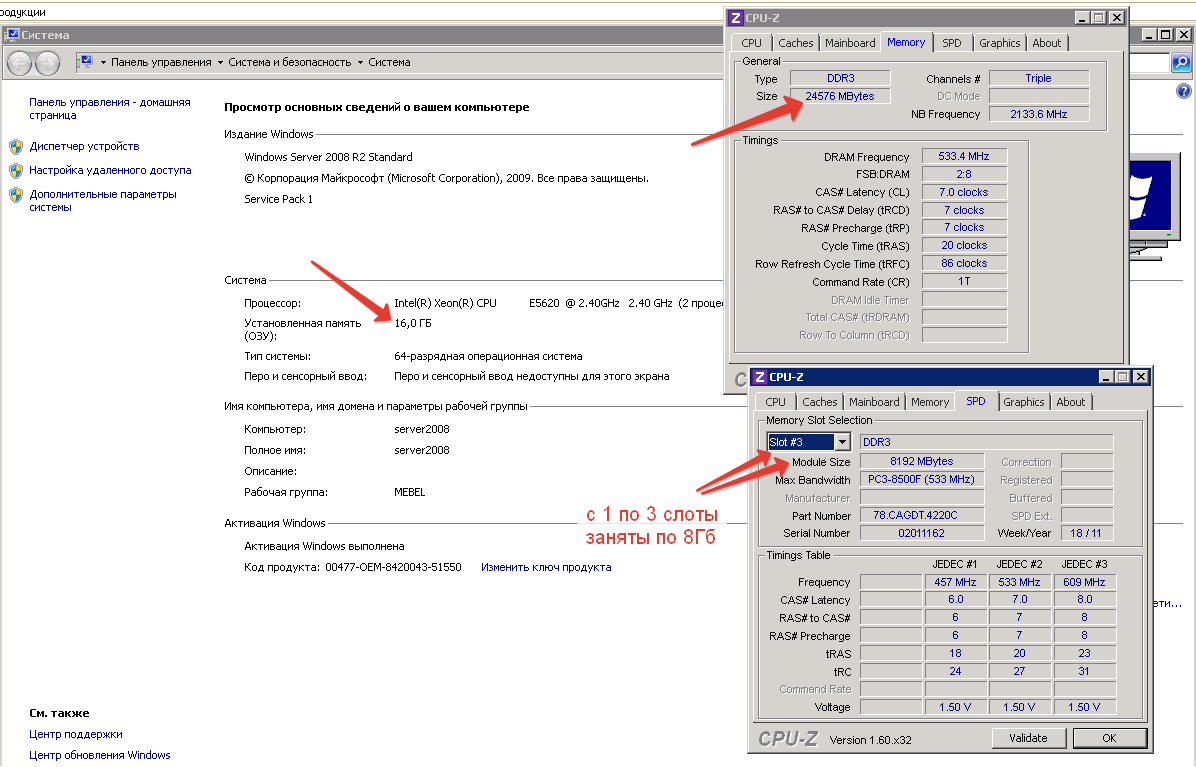Viewport: 1196px width, 767px height.
Task: Expand the address bar root dropdown arrow
Action: [103, 63]
